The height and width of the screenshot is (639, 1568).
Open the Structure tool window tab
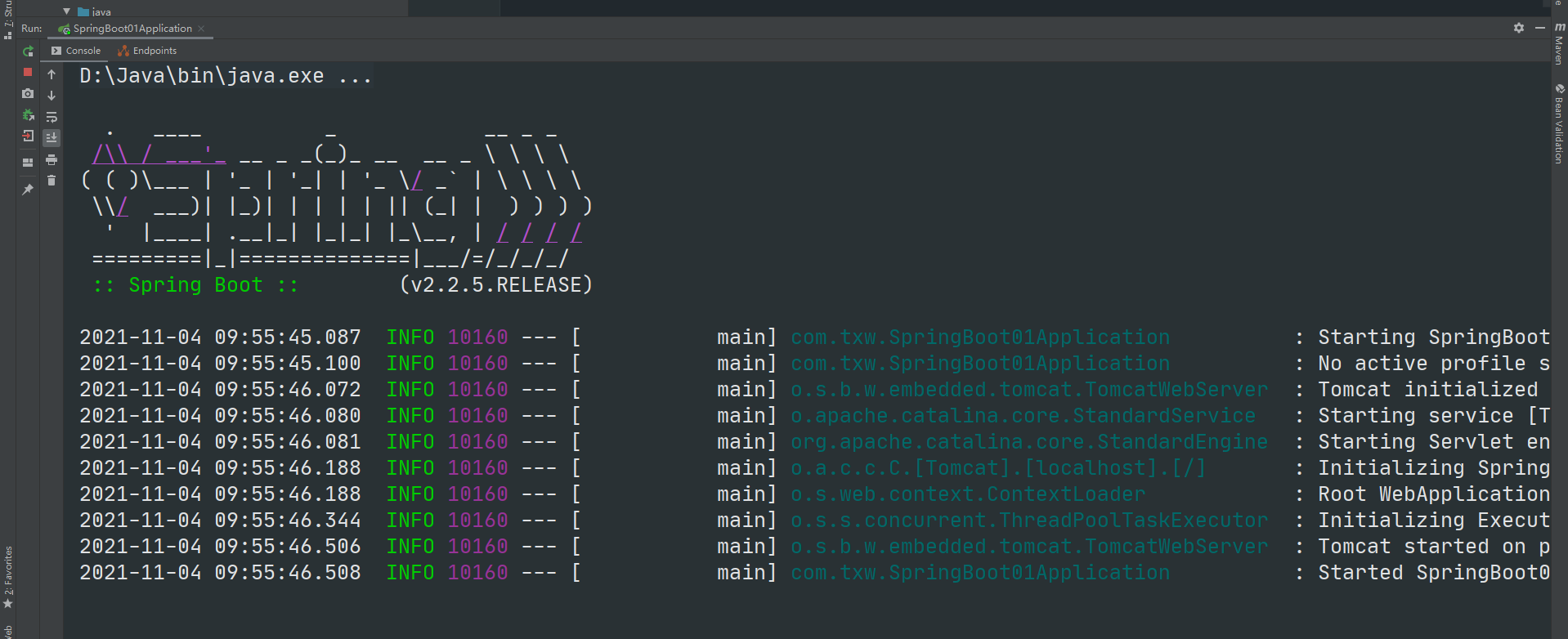[x=8, y=20]
